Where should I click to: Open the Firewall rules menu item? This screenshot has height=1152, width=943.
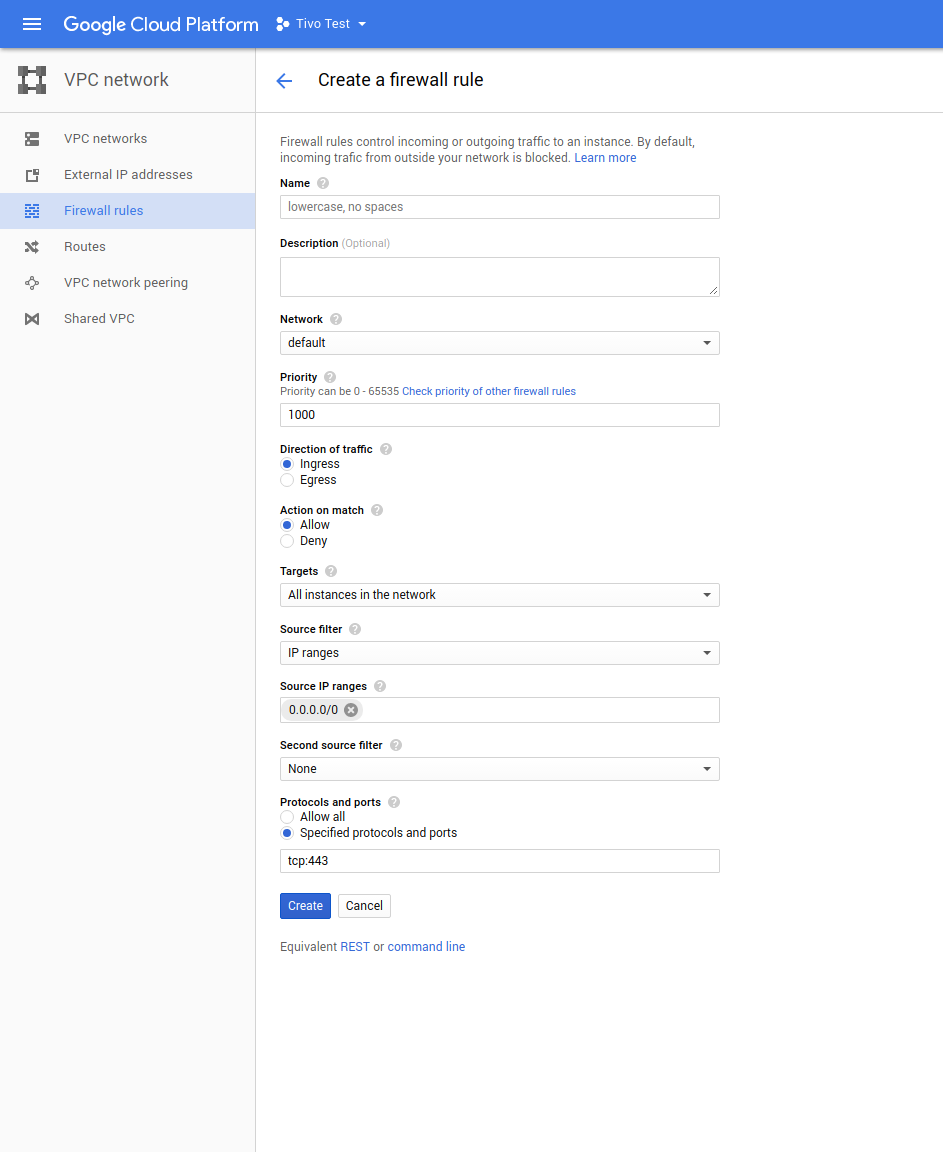[104, 211]
